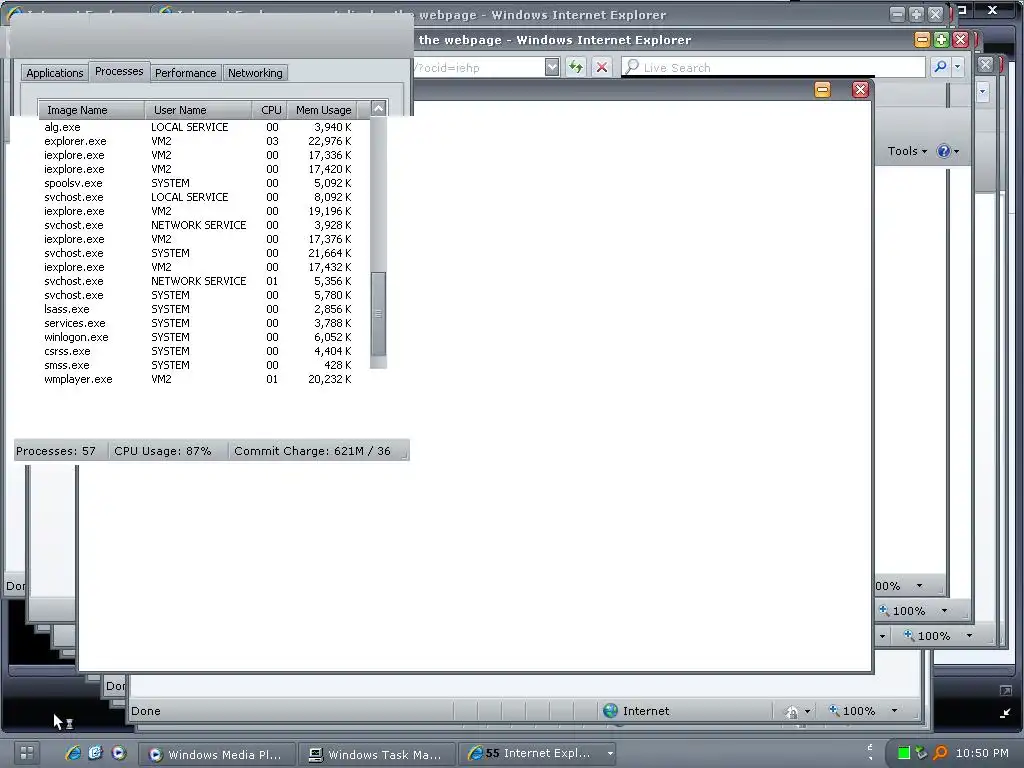The height and width of the screenshot is (768, 1024).
Task: Click the address bar showing ?ocid=iehp
Action: click(x=479, y=67)
